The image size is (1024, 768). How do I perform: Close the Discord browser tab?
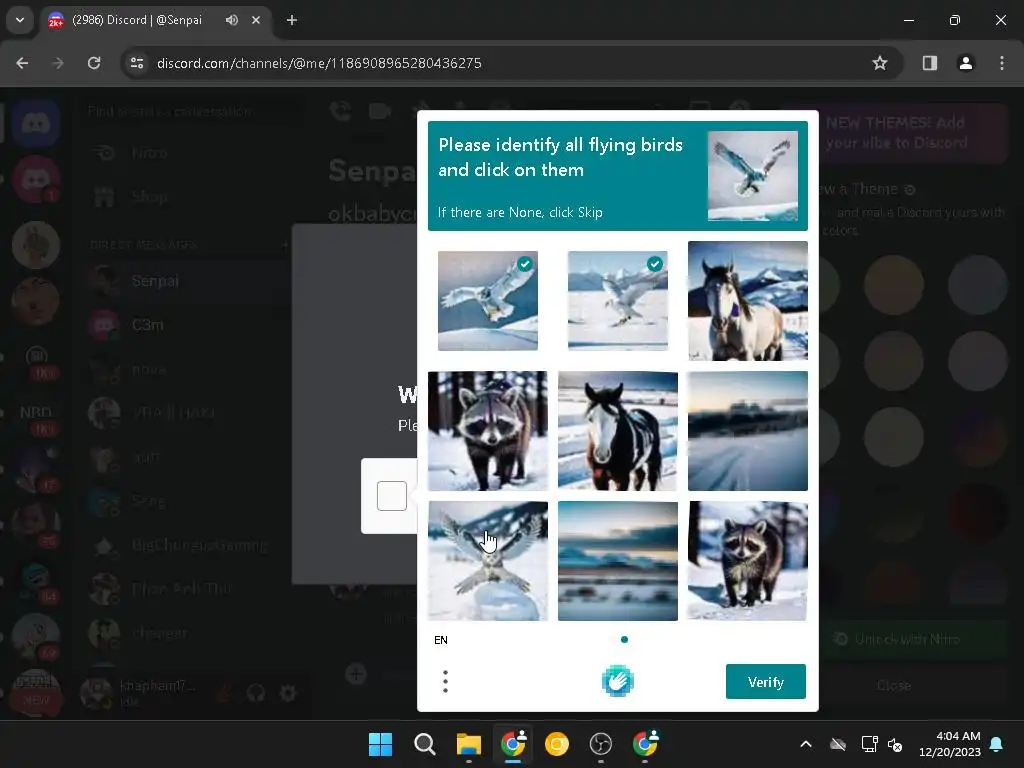click(x=256, y=20)
